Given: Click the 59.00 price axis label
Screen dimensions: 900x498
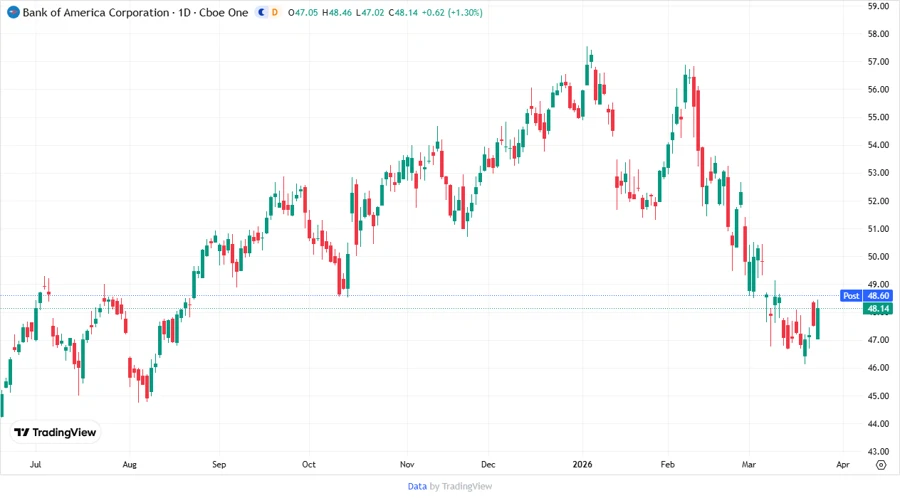Looking at the screenshot, I should [878, 6].
